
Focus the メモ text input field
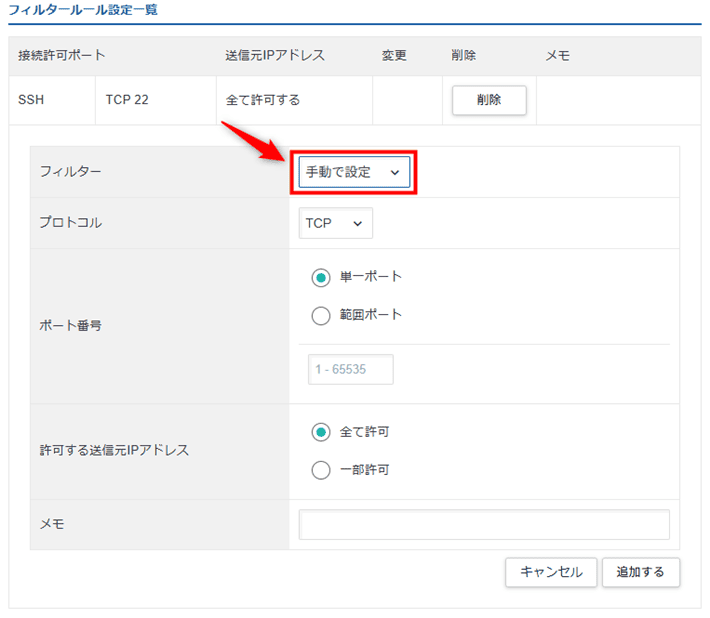coord(484,524)
